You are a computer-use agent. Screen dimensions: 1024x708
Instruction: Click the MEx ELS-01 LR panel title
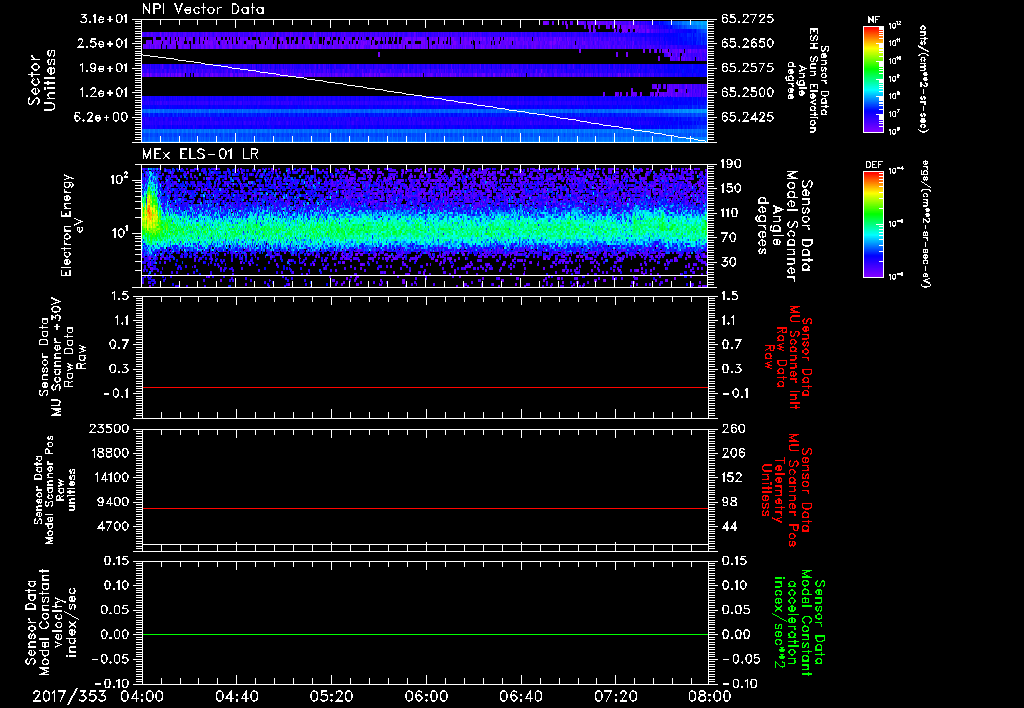pyautogui.click(x=198, y=153)
